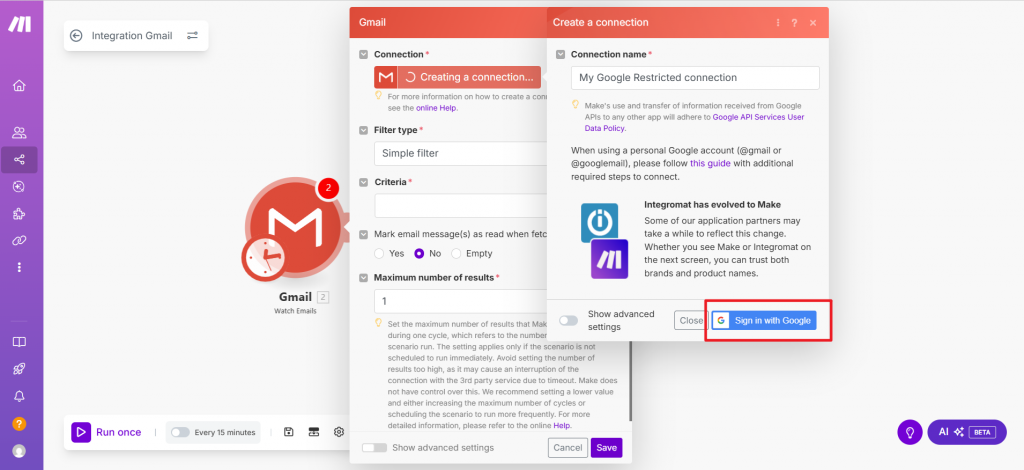The width and height of the screenshot is (1024, 470).
Task: Click the Run once button label
Action: click(x=119, y=432)
